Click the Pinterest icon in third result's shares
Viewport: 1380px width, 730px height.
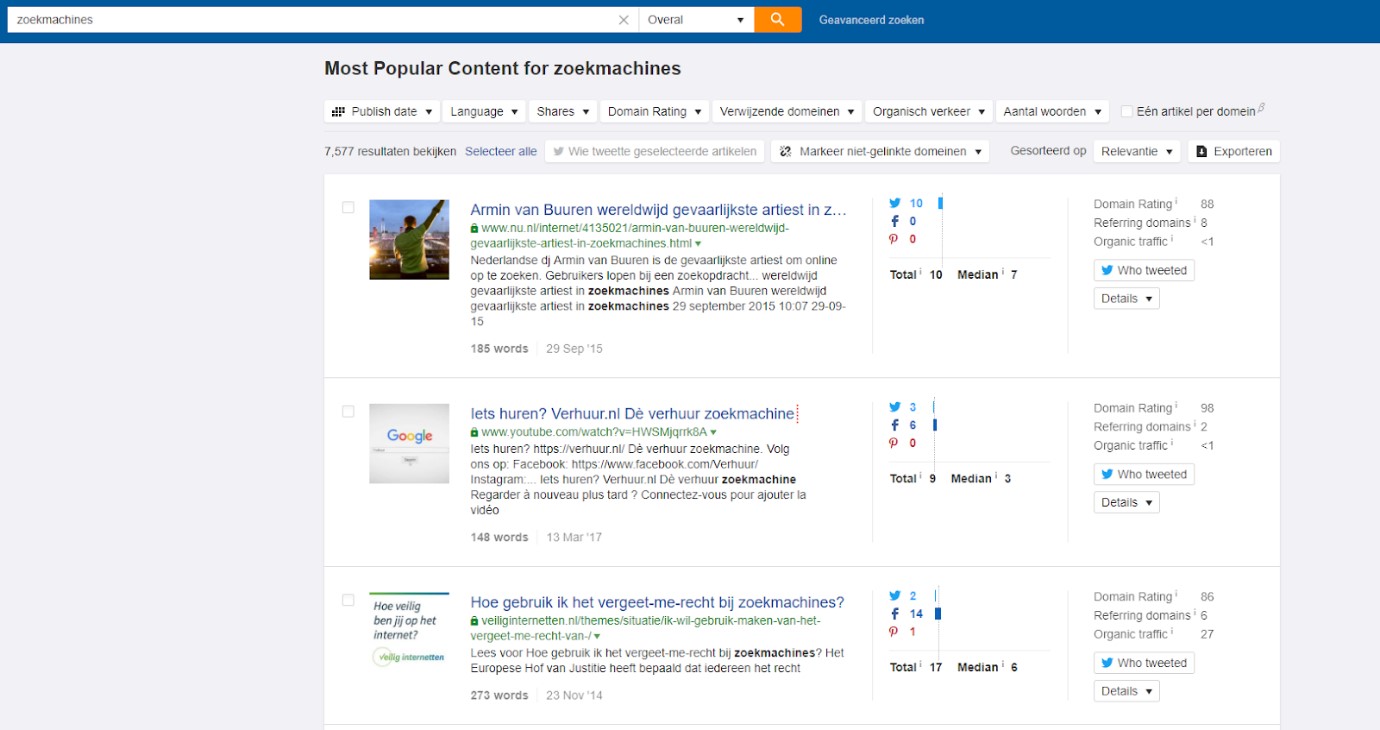click(895, 632)
